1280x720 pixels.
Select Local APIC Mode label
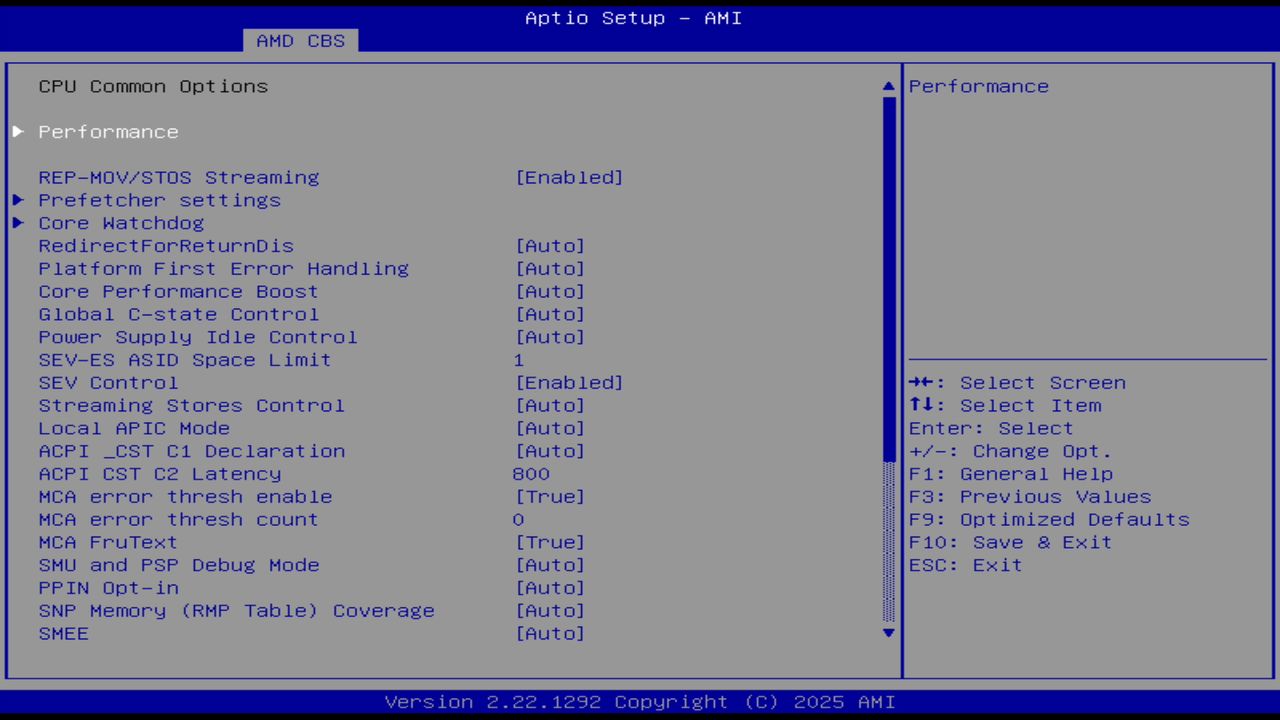134,429
